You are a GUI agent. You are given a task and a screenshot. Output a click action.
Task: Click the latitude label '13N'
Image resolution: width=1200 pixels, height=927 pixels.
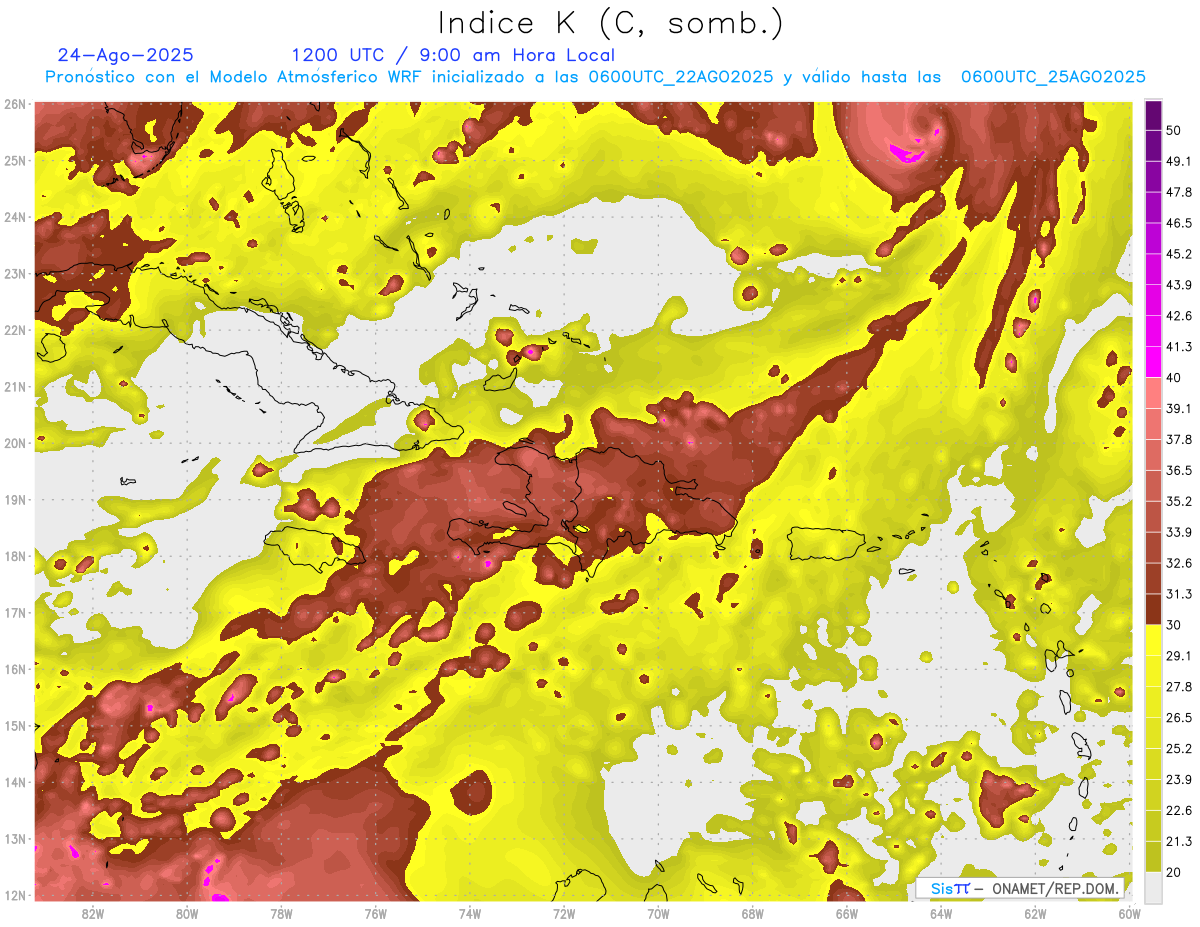16,839
